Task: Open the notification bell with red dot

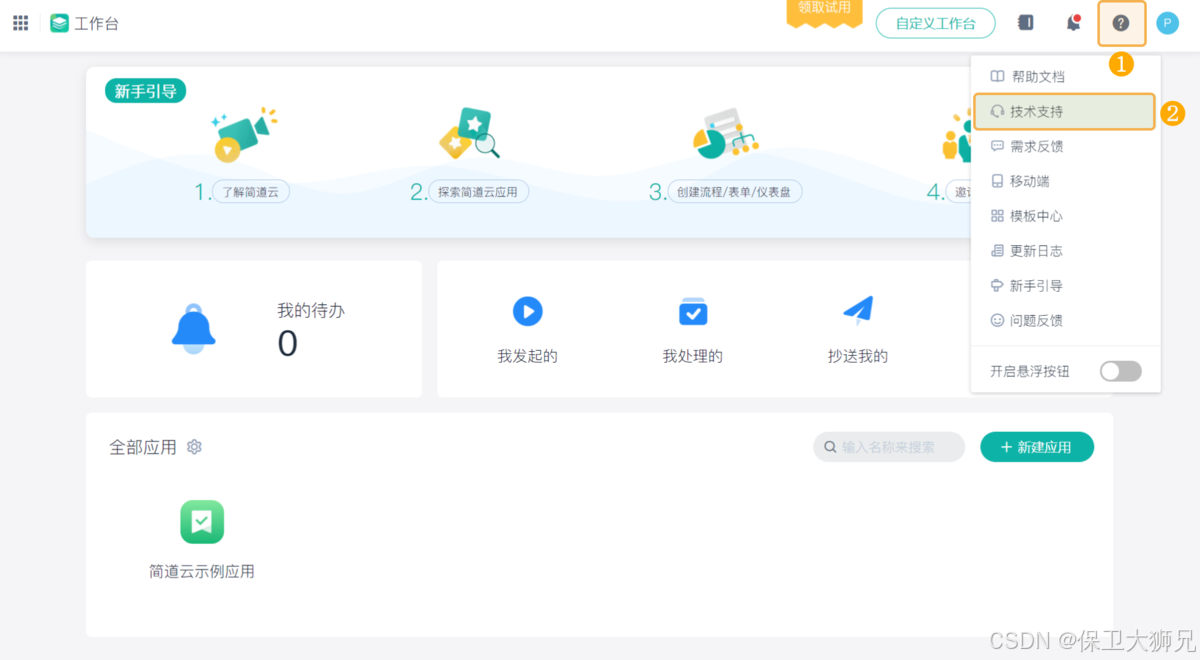Action: pyautogui.click(x=1073, y=22)
